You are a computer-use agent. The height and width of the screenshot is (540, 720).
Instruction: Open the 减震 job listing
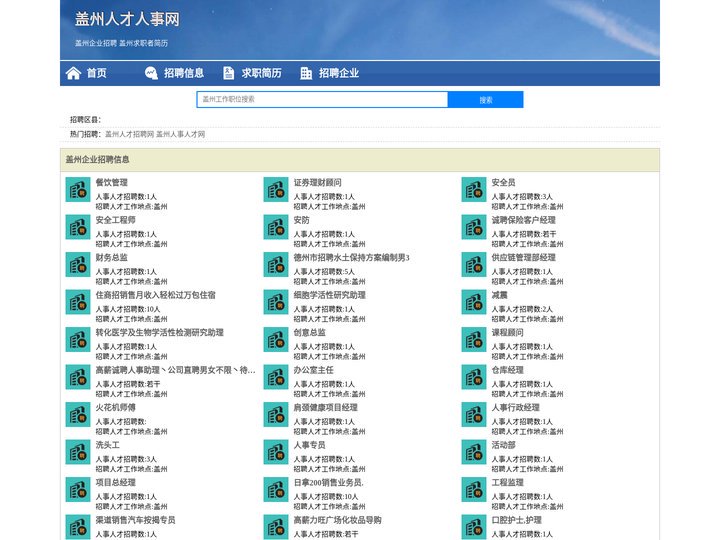(500, 295)
